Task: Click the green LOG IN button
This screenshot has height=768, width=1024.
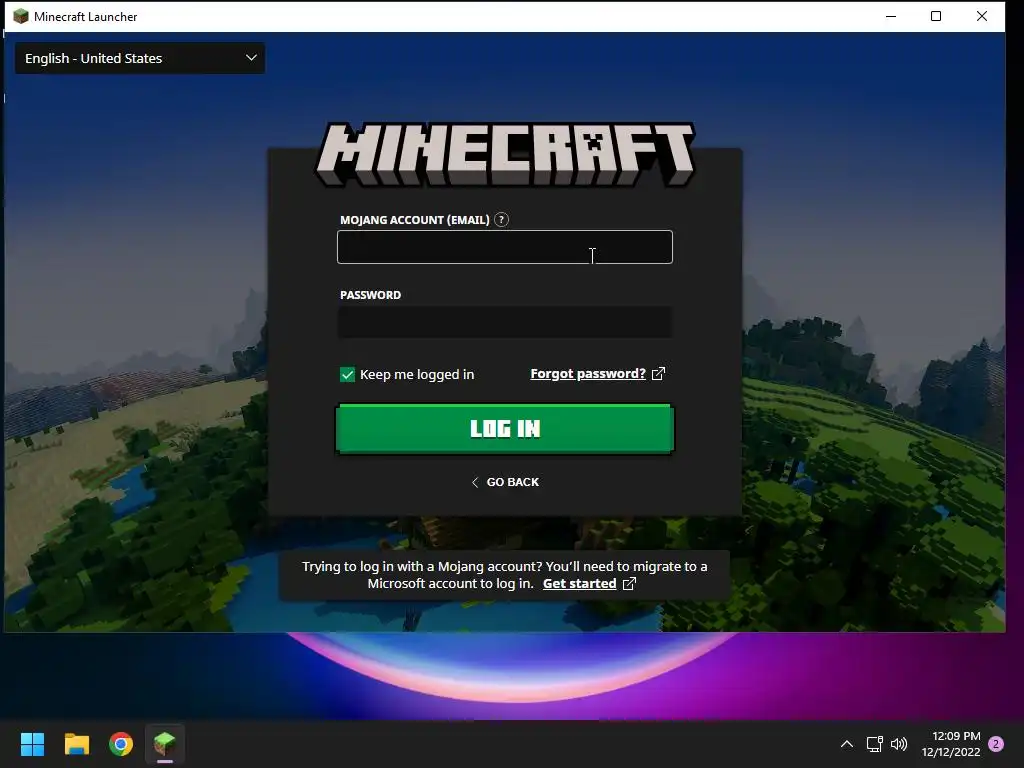Action: 505,428
